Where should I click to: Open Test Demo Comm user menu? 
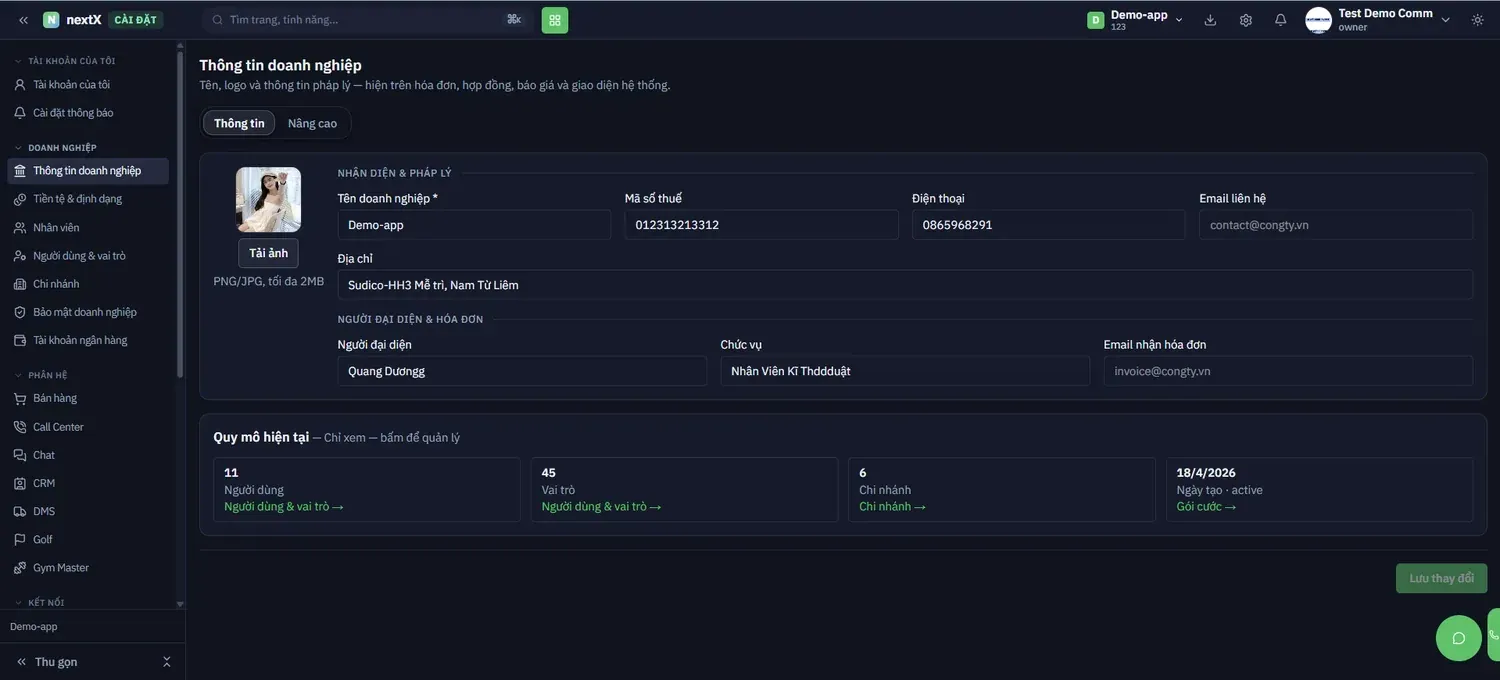click(1378, 20)
